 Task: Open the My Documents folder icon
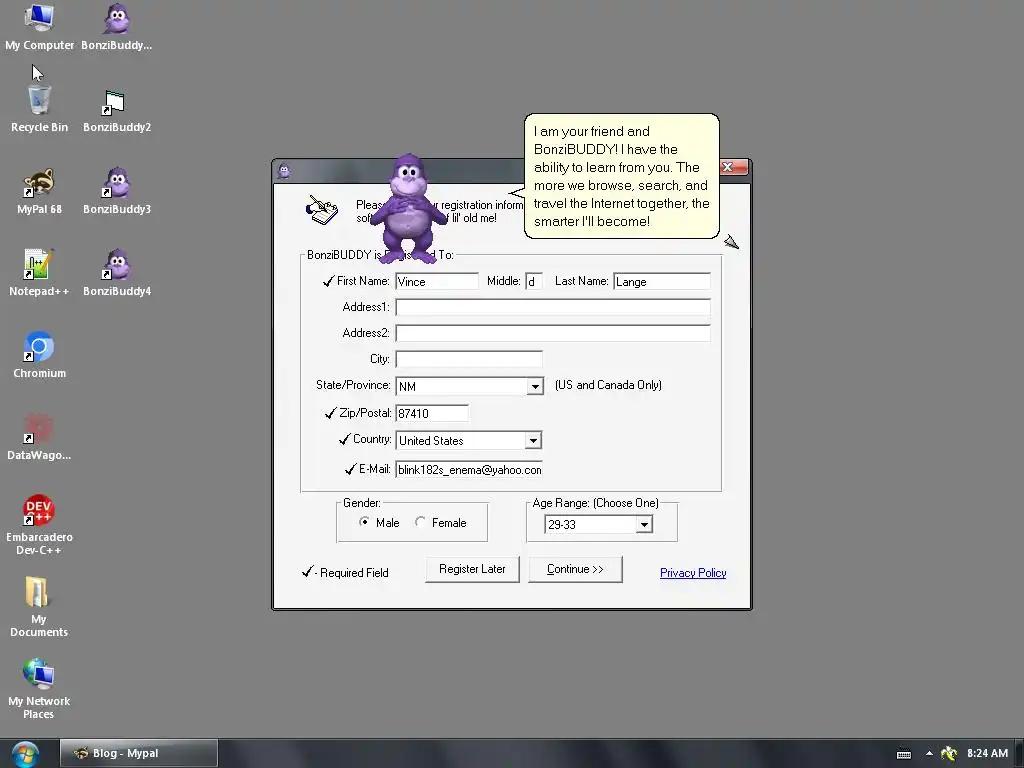coord(39,607)
